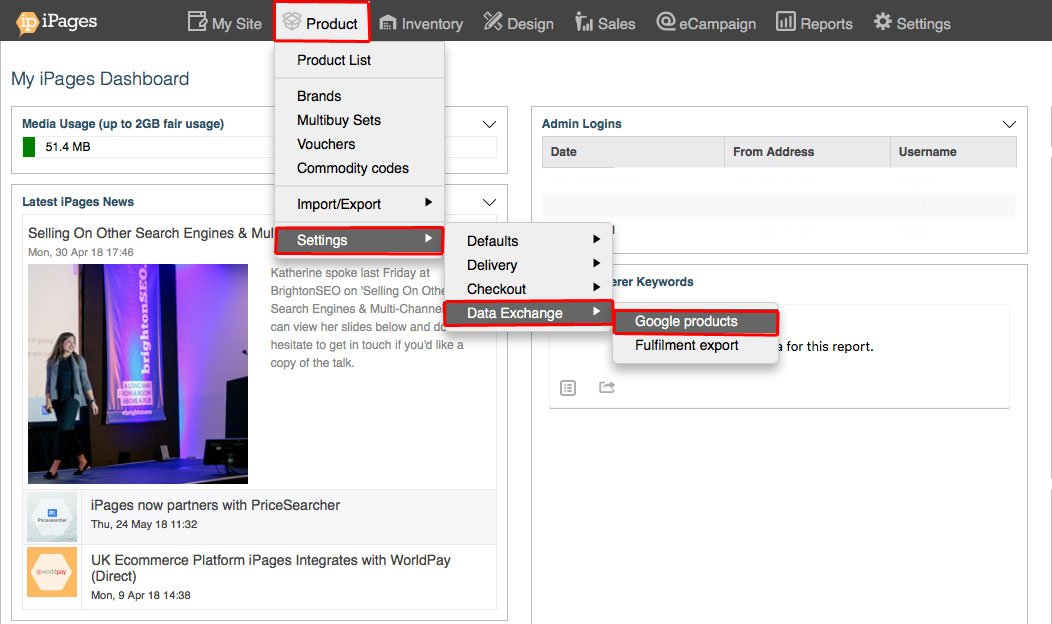Click the '51.4 MB' usage value
The image size is (1052, 624).
click(68, 147)
